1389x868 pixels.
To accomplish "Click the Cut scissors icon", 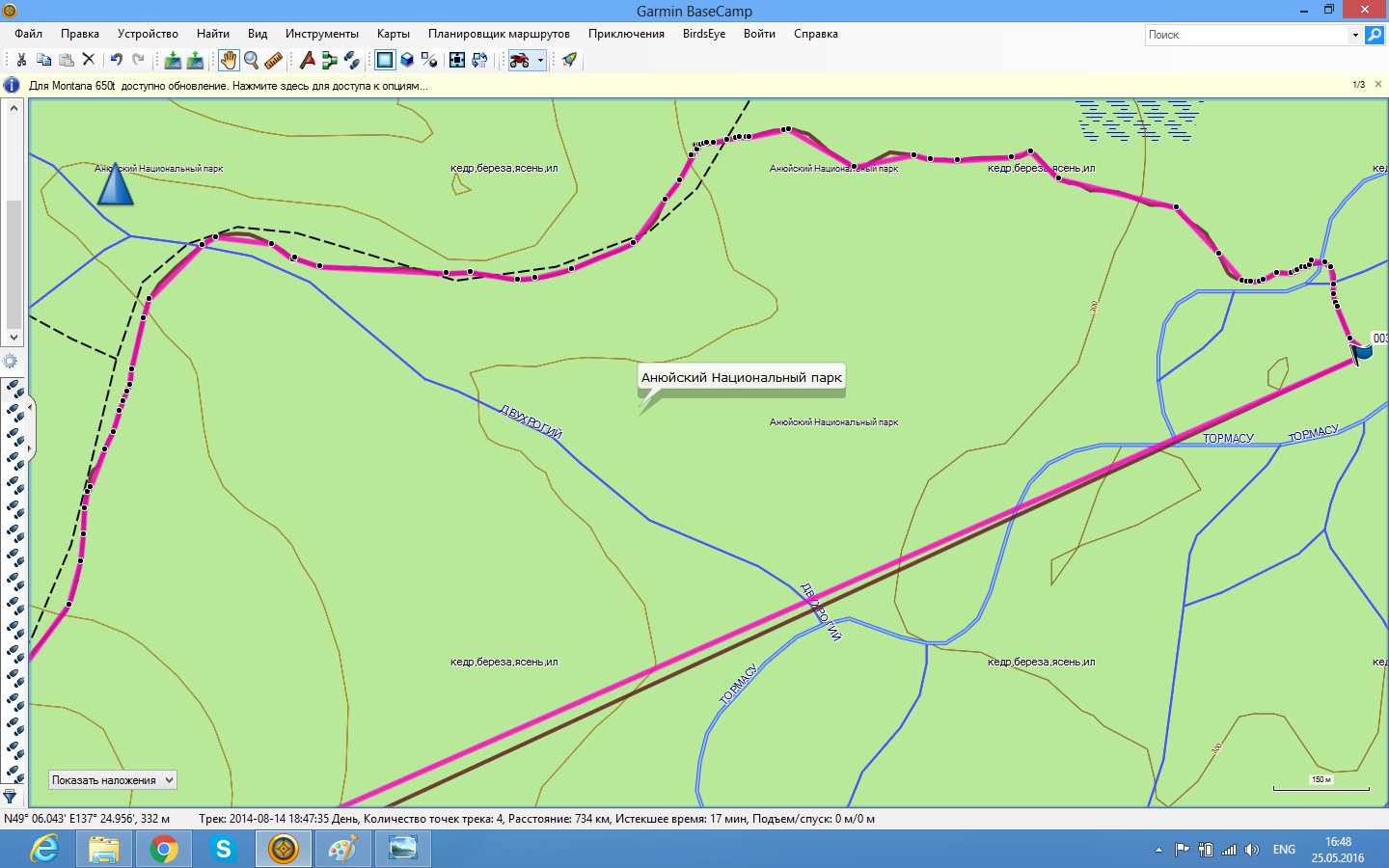I will coord(21,60).
